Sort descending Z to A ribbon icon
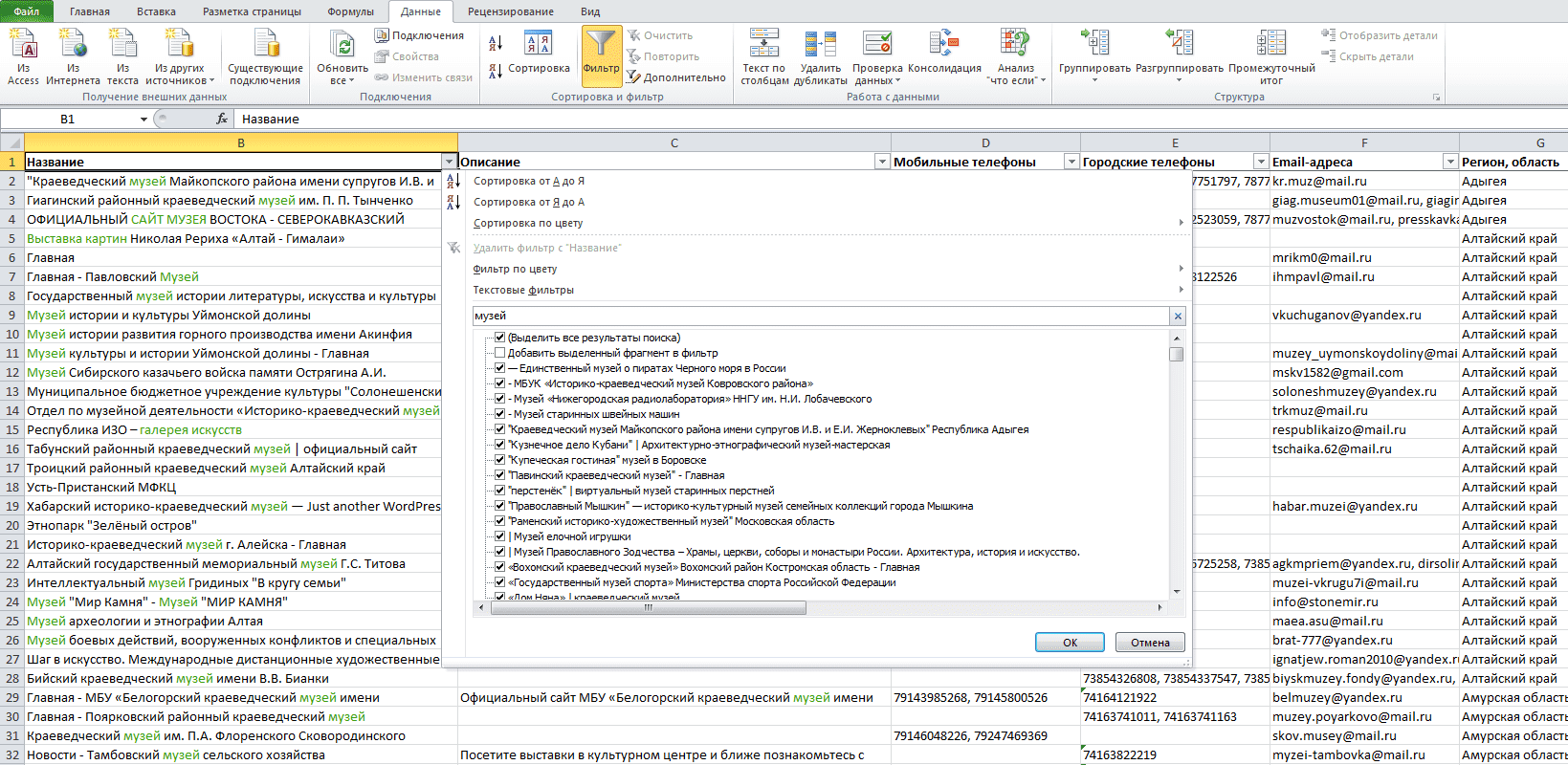This screenshot has height=765, width=1568. pos(496,70)
